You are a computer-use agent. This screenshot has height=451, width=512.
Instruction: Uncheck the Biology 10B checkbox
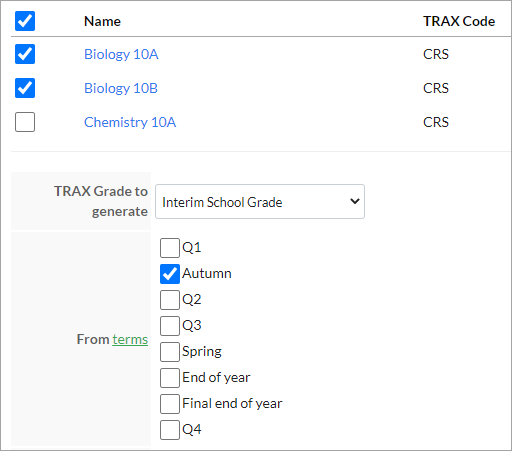tap(25, 88)
